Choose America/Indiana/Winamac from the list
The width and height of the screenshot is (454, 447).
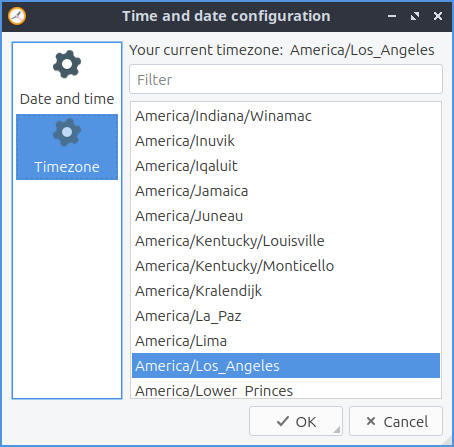(286, 116)
